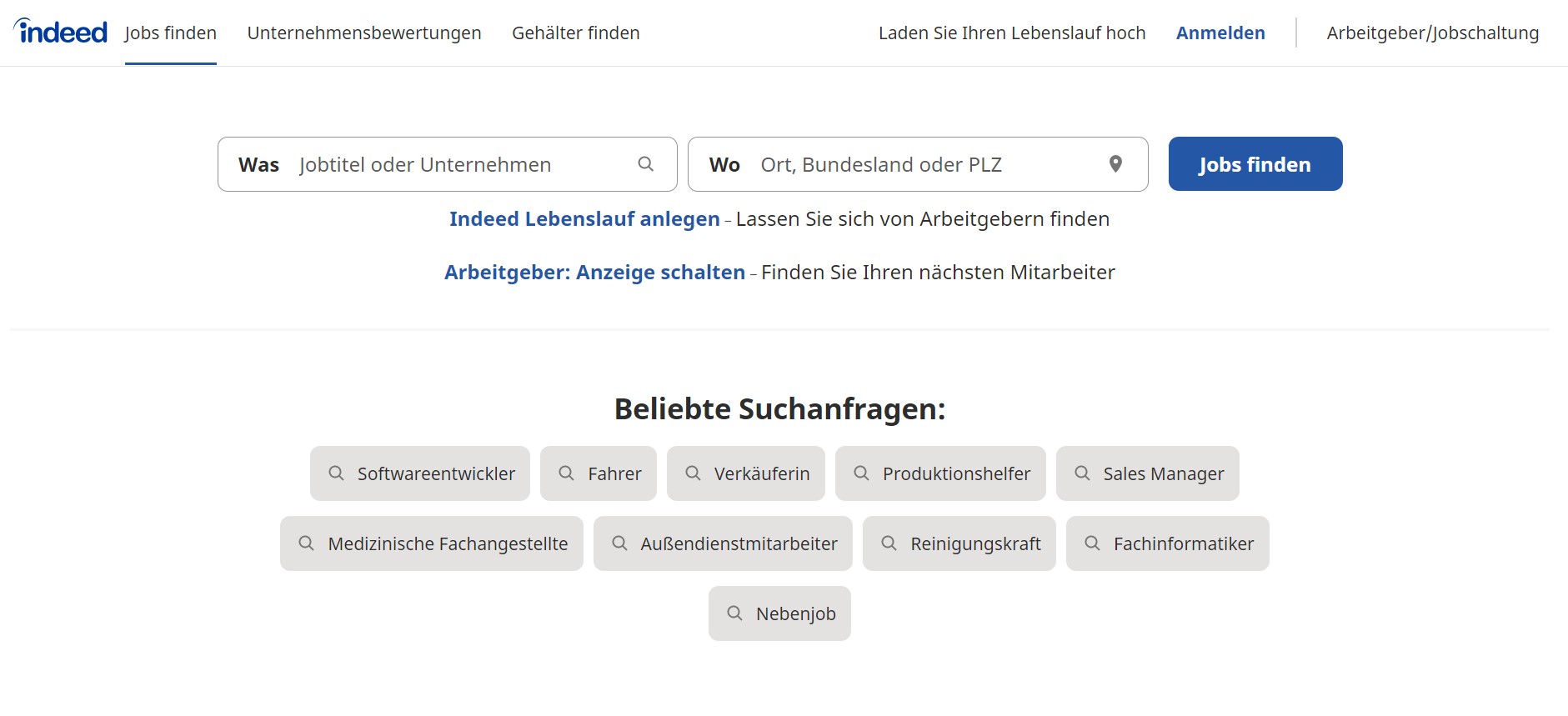Select the Sales Manager search text

pos(1164,474)
